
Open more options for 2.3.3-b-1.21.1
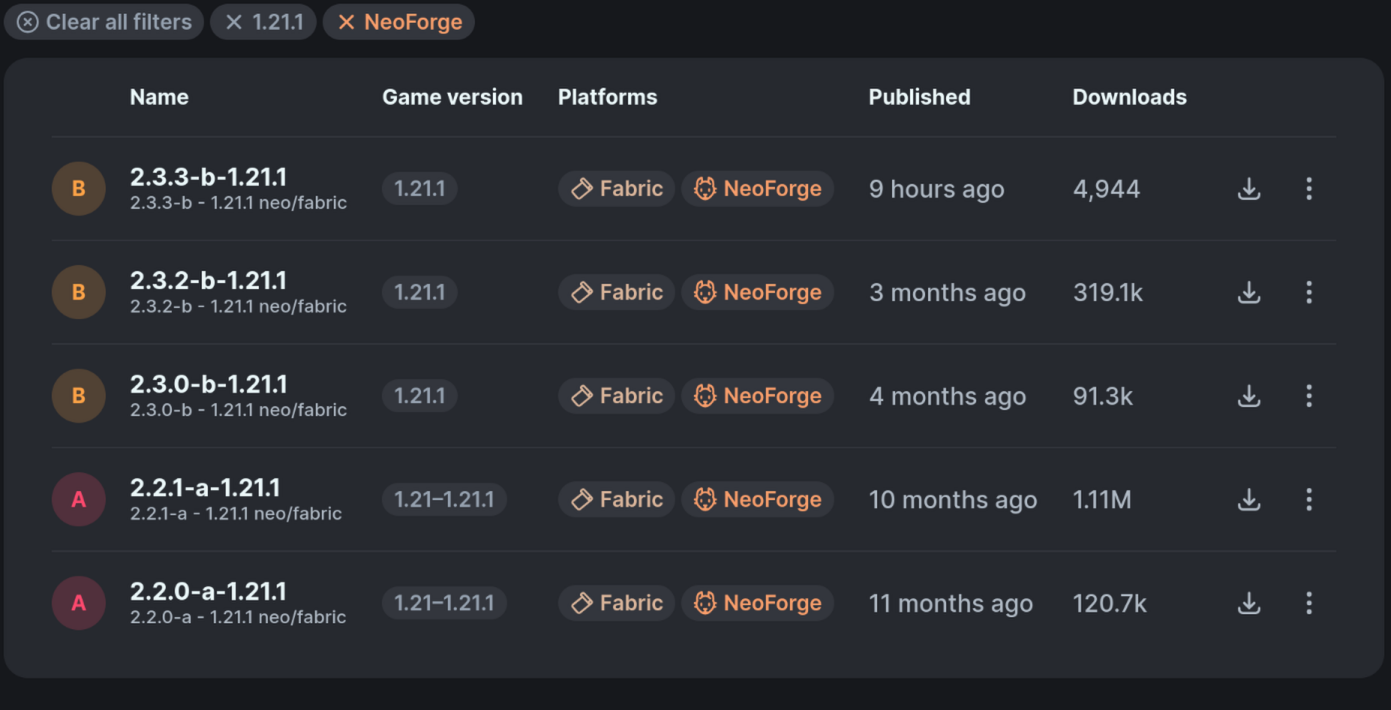tap(1308, 189)
